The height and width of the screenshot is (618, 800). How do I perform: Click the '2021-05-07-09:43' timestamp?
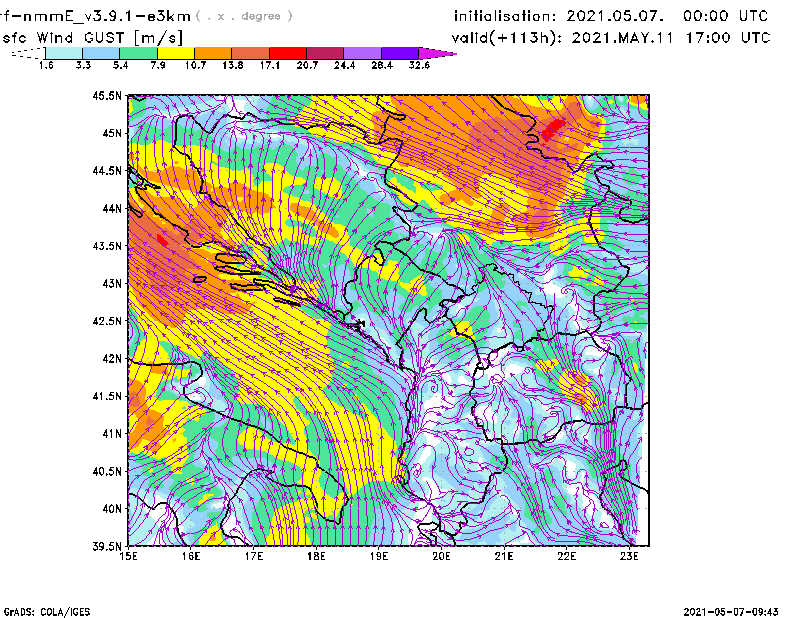point(731,612)
